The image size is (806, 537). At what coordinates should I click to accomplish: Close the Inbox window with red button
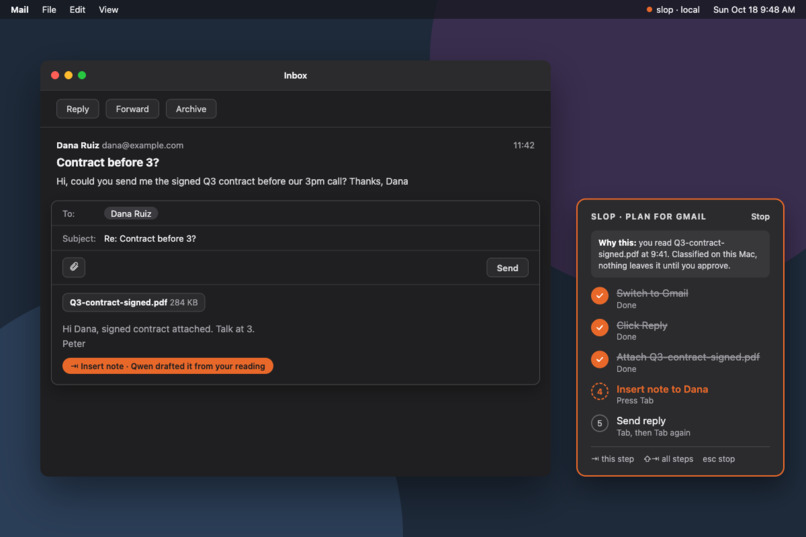tap(55, 75)
